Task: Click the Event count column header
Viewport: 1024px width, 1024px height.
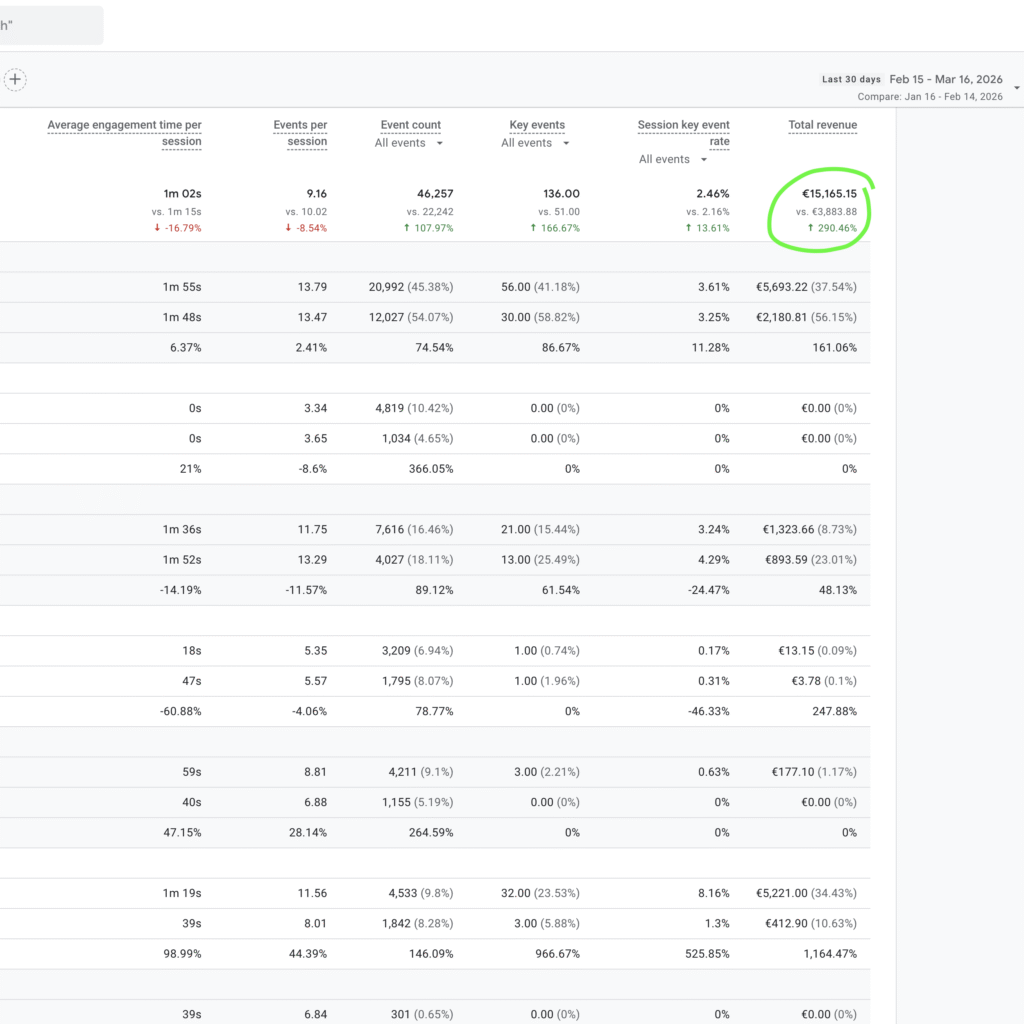Action: click(x=410, y=125)
